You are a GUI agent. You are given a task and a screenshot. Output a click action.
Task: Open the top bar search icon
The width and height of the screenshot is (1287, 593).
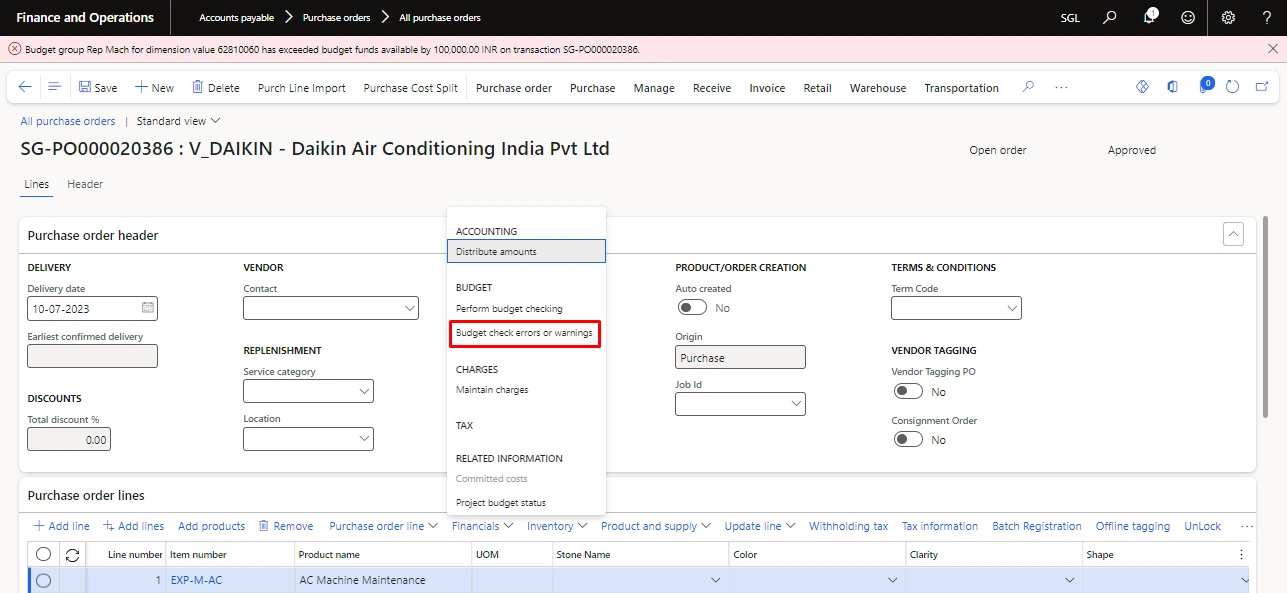(x=1109, y=18)
